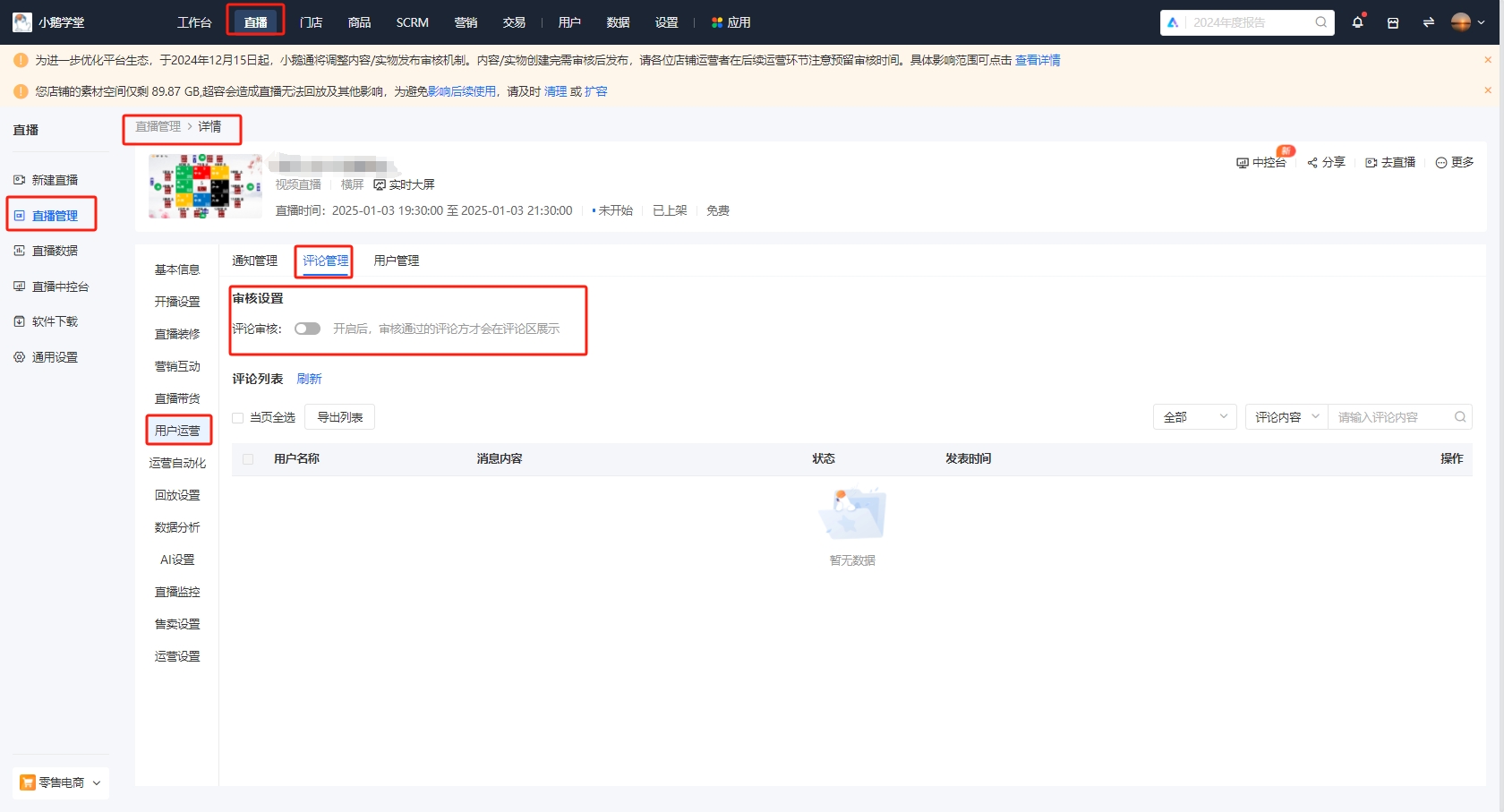Open the notifications bell icon
The width and height of the screenshot is (1504, 812).
click(1357, 22)
